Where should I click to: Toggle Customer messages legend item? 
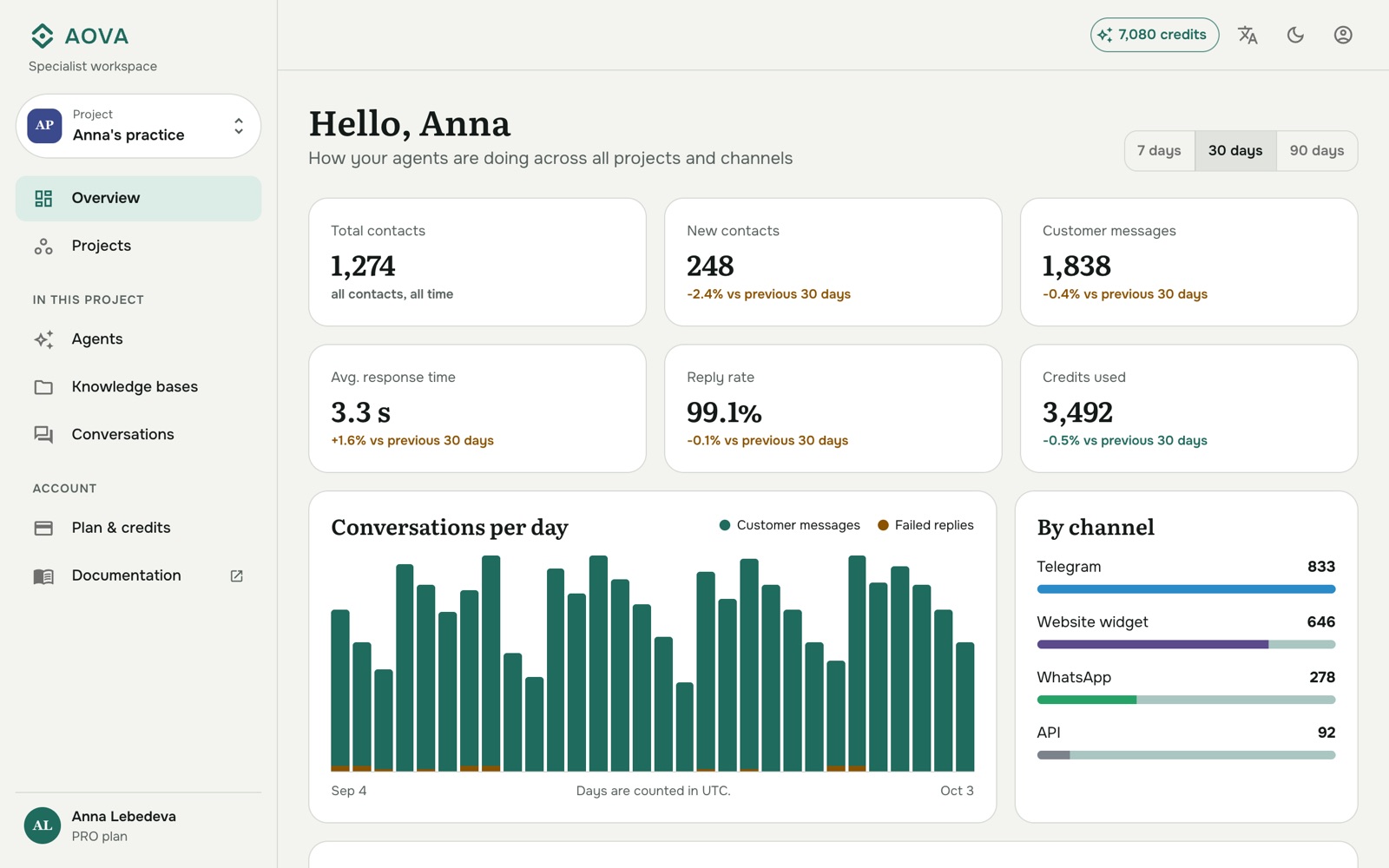789,525
